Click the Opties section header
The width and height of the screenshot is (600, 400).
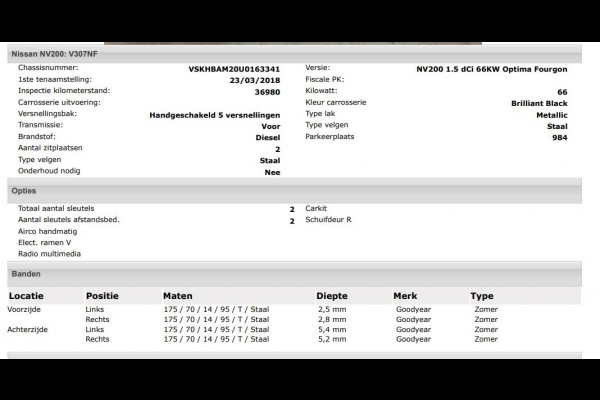click(x=294, y=191)
